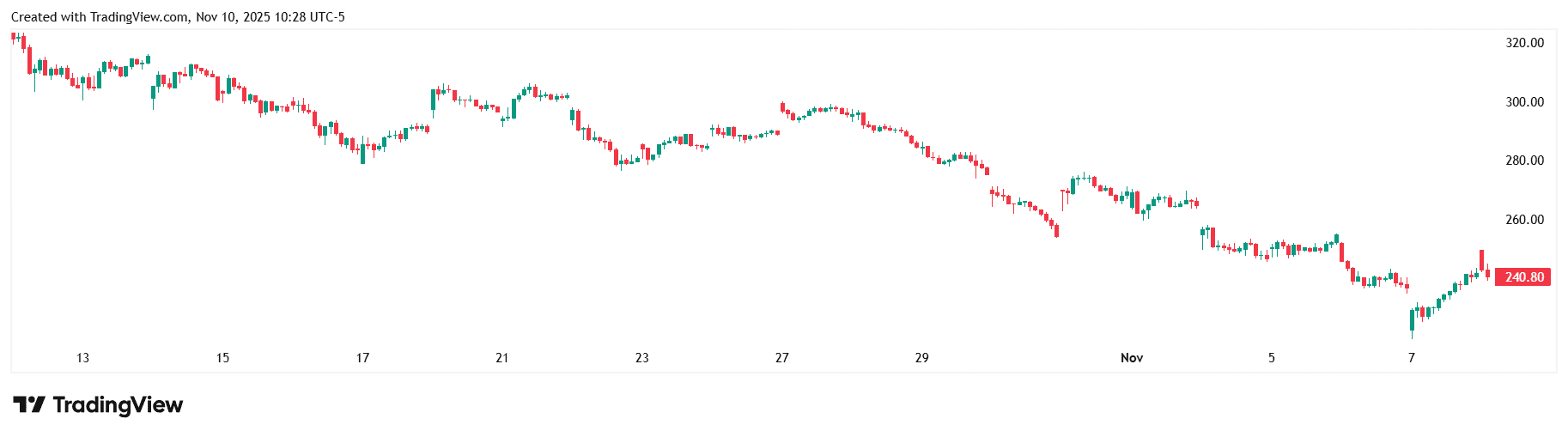Click the TradingView logo icon
This screenshot has width=1568, height=437.
coord(28,405)
